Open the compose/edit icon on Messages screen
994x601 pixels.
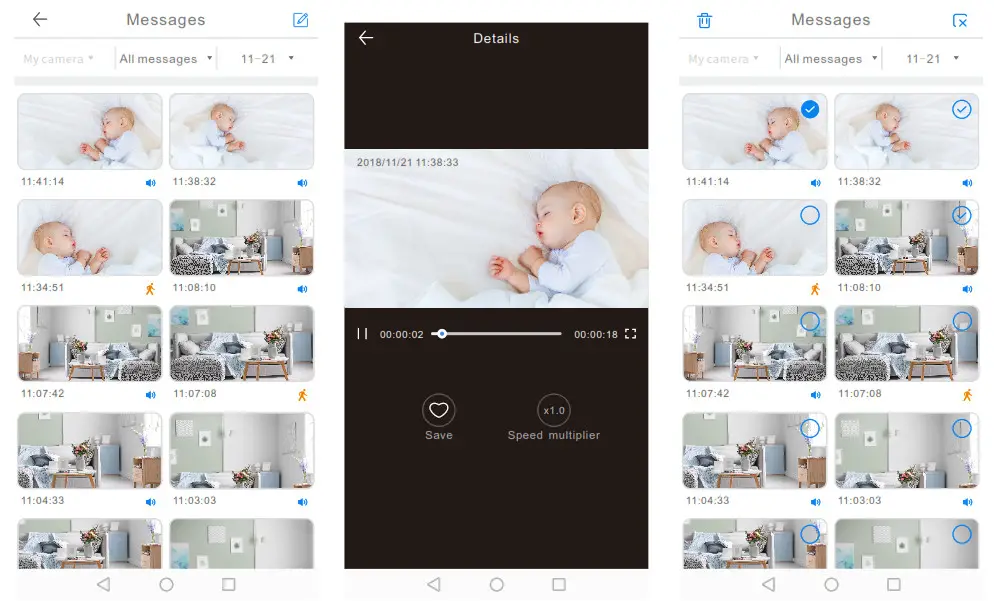click(x=299, y=19)
